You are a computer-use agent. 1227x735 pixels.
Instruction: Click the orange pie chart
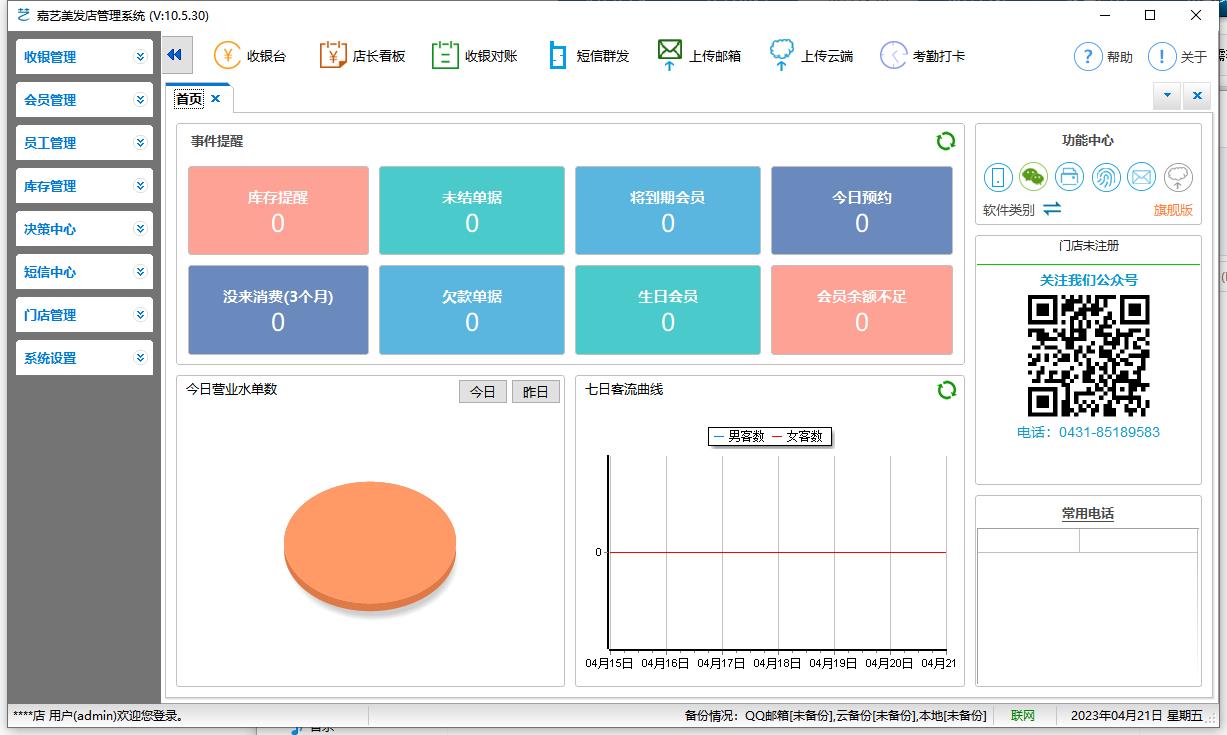pyautogui.click(x=370, y=546)
